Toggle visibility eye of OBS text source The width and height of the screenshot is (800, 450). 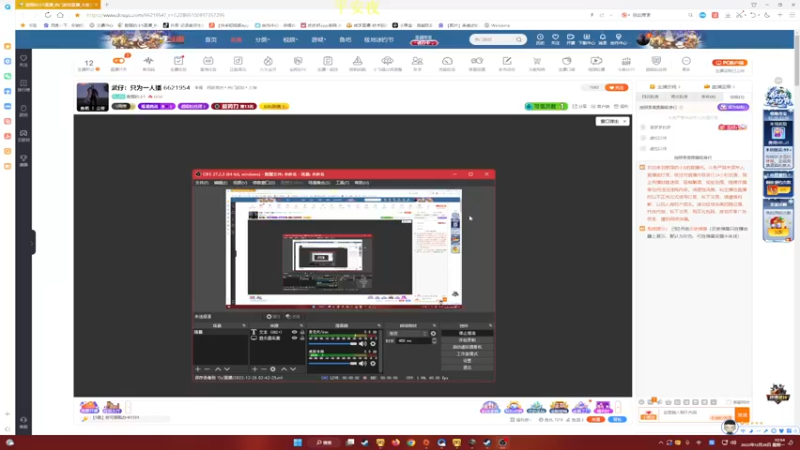click(x=294, y=332)
